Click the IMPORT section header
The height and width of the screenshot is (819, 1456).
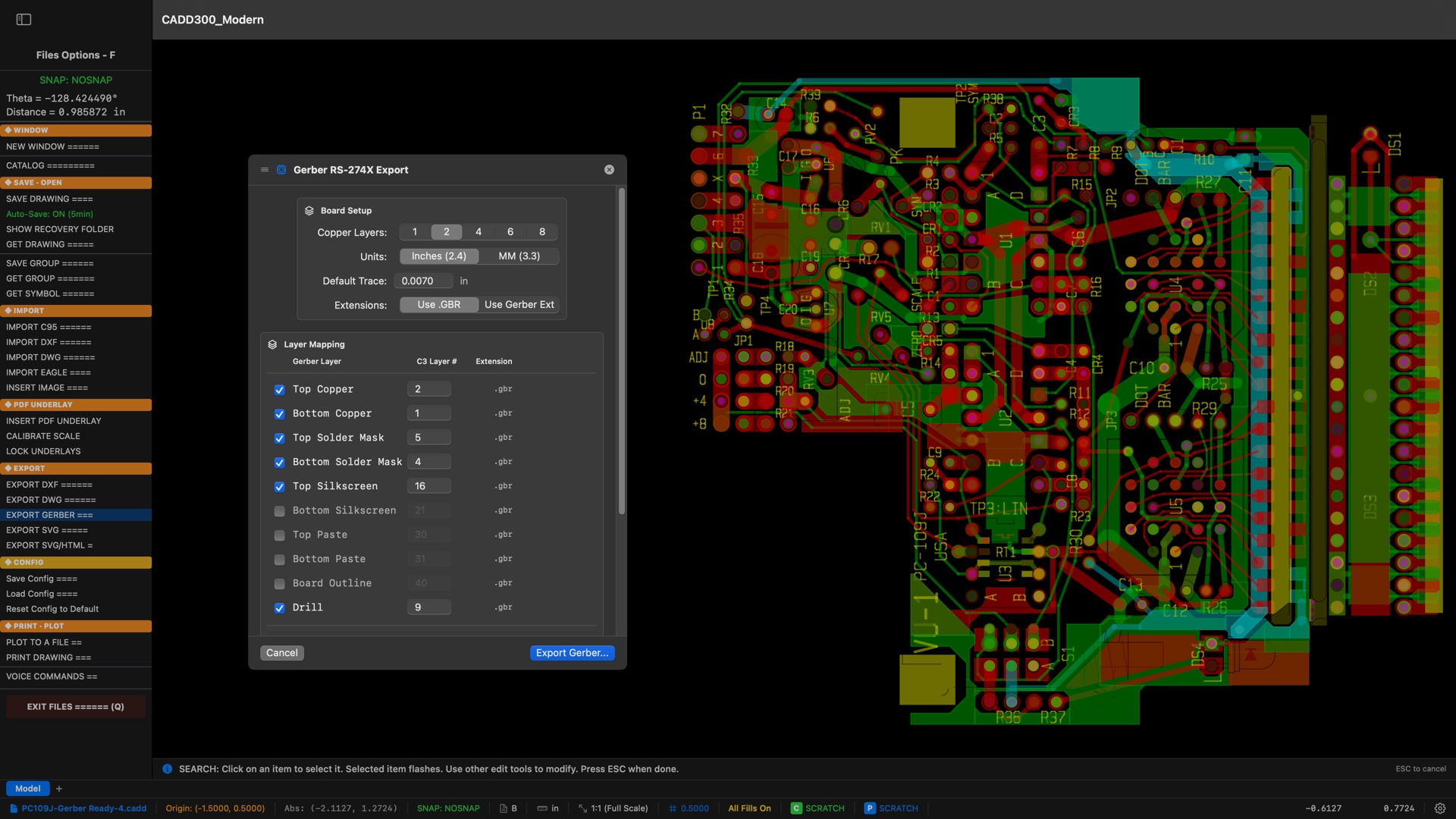[76, 311]
